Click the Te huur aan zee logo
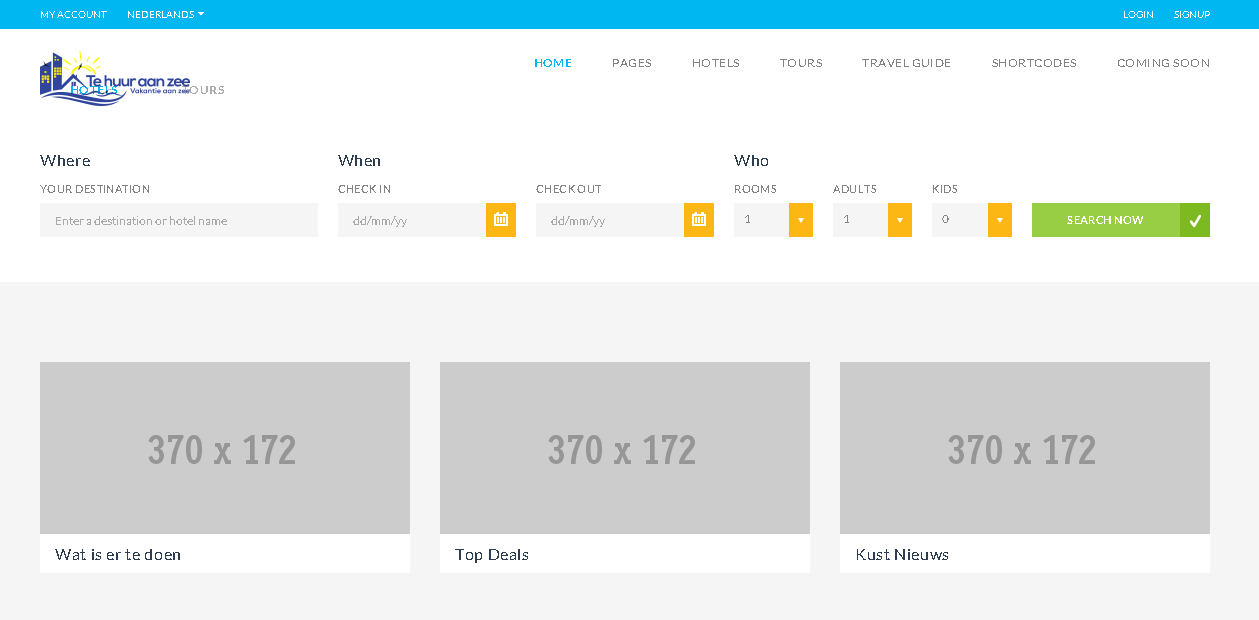 click(x=114, y=79)
